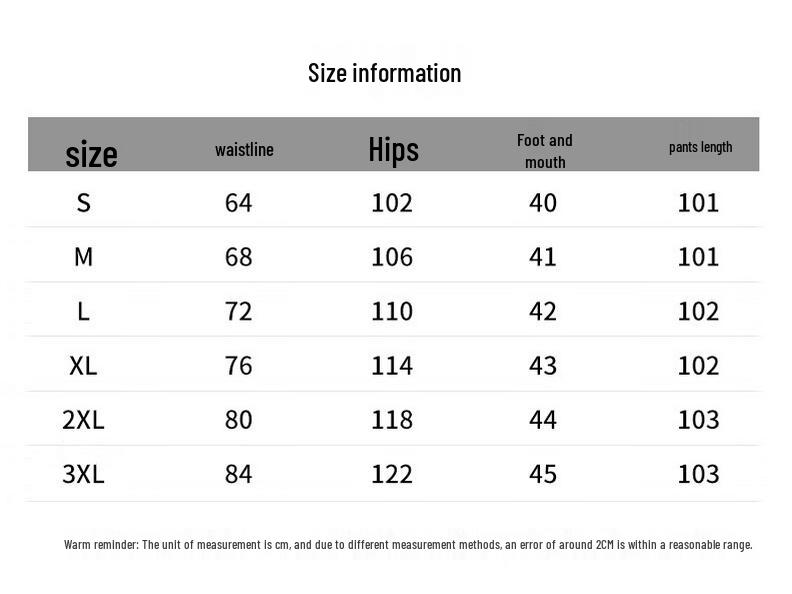Screen dimensions: 792x594
Task: Select hips value 122 in the 3XL row
Action: pyautogui.click(x=392, y=473)
